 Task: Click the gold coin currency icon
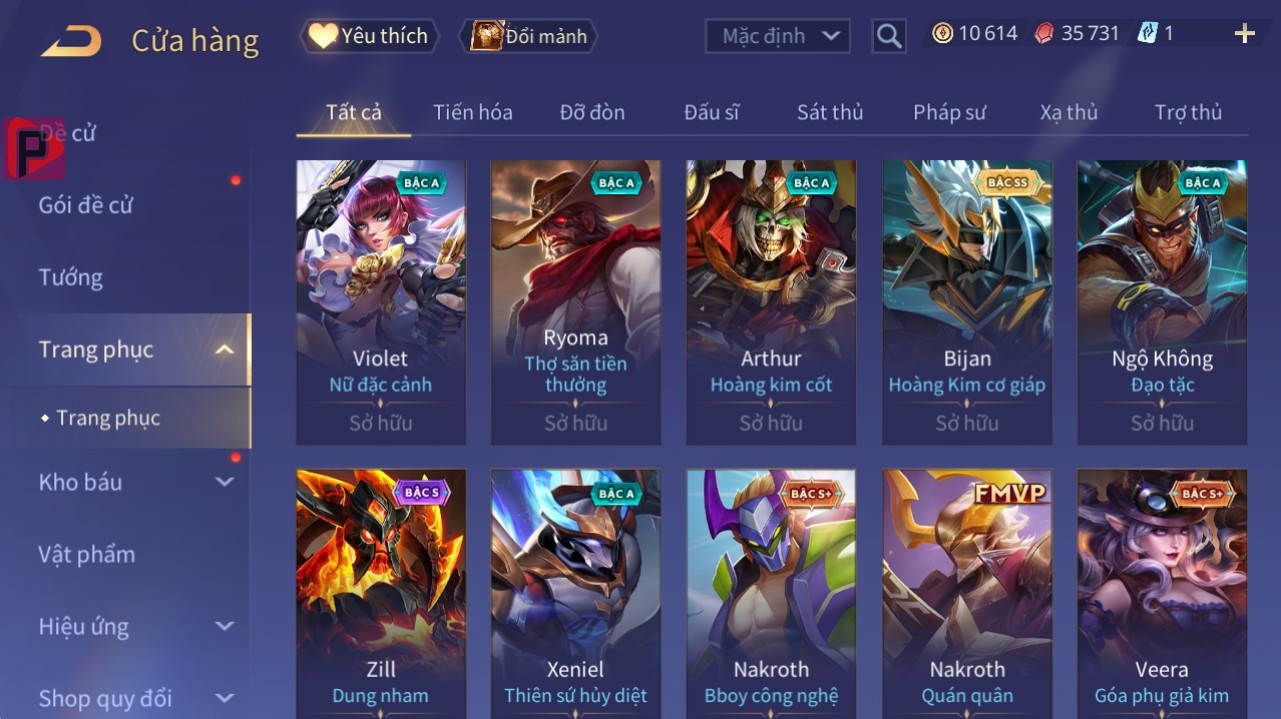pos(942,33)
